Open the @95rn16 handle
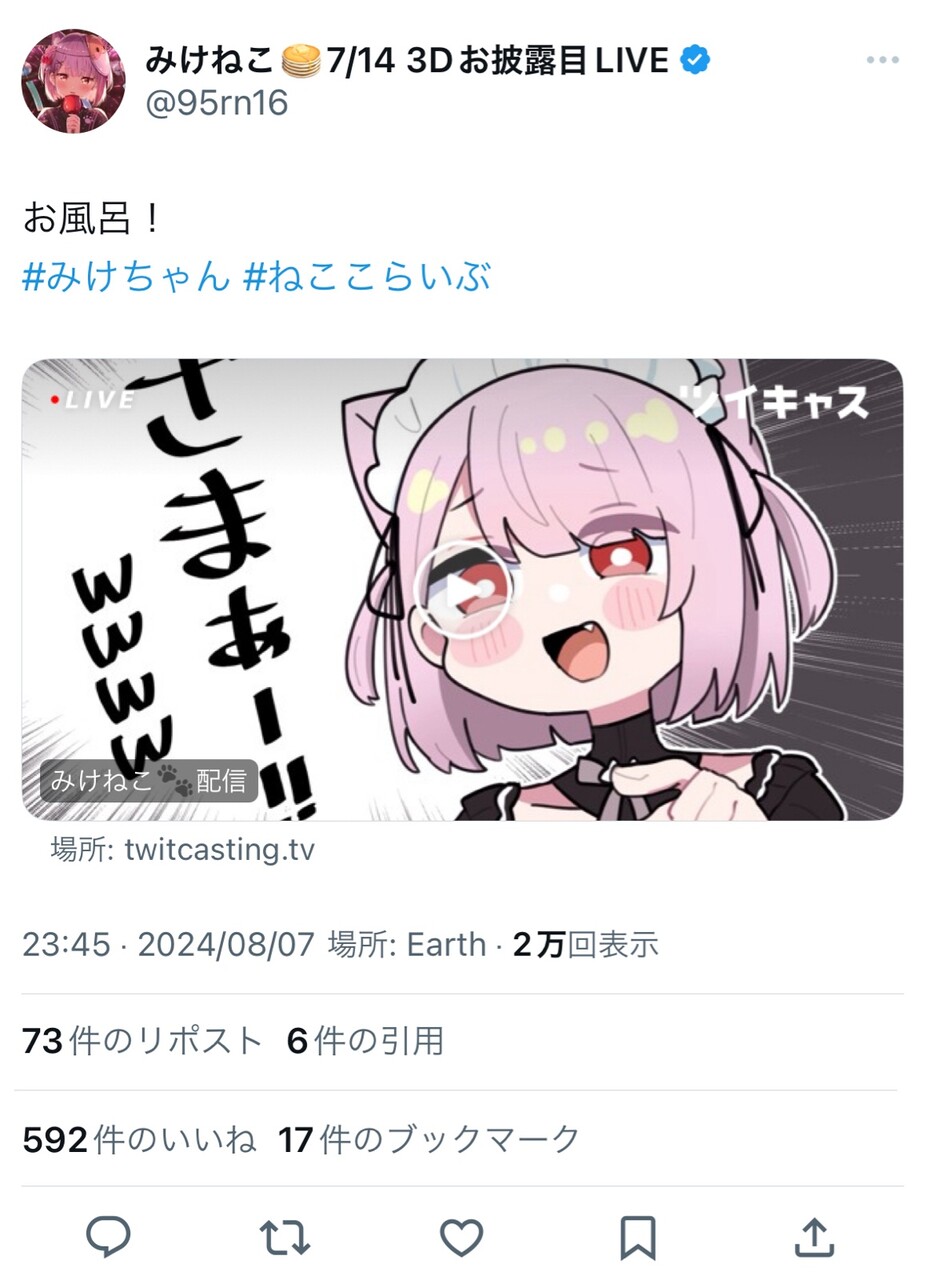926x1280 pixels. pos(217,103)
